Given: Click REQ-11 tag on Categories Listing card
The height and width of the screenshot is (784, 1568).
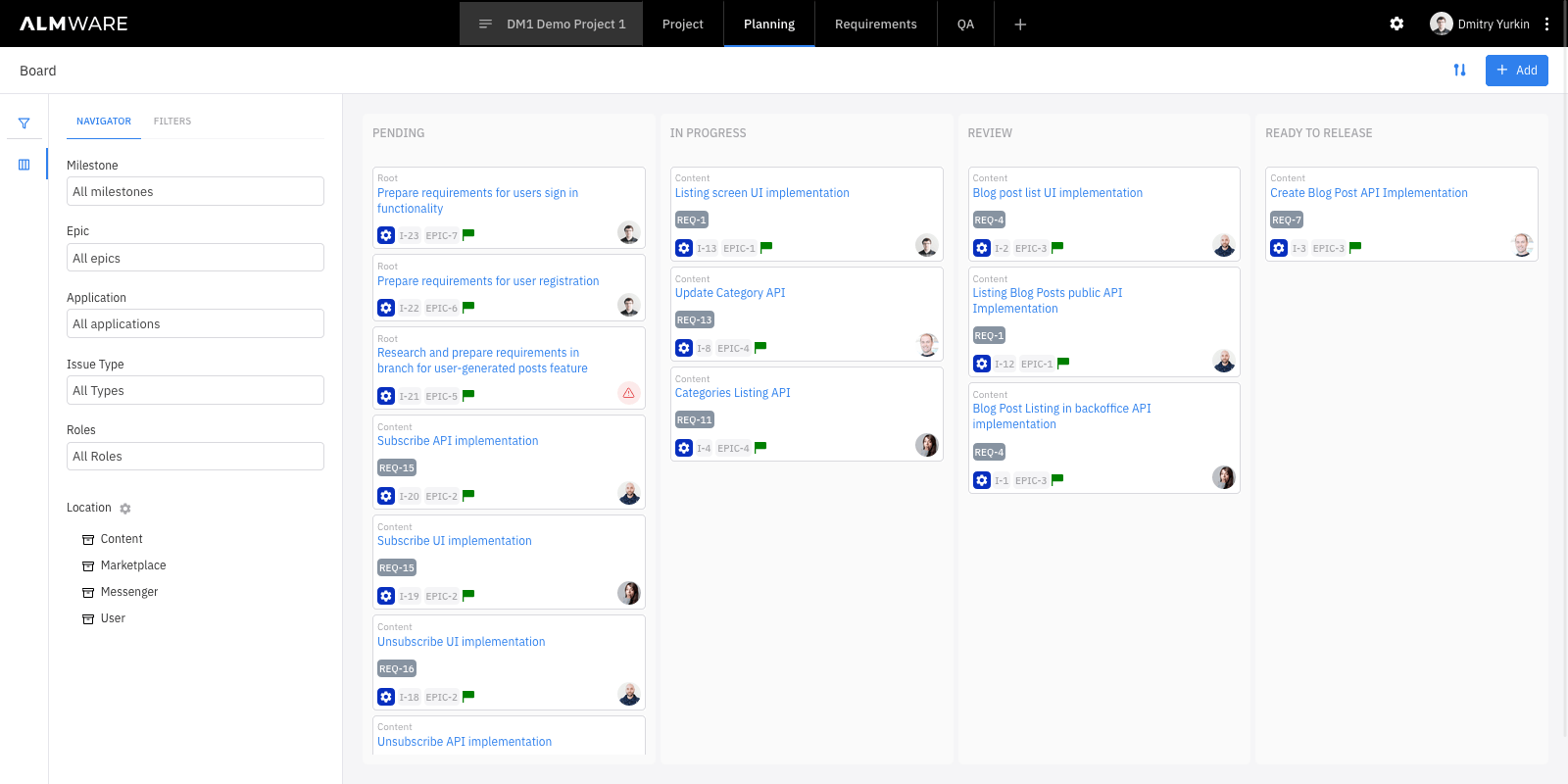Looking at the screenshot, I should (x=695, y=419).
